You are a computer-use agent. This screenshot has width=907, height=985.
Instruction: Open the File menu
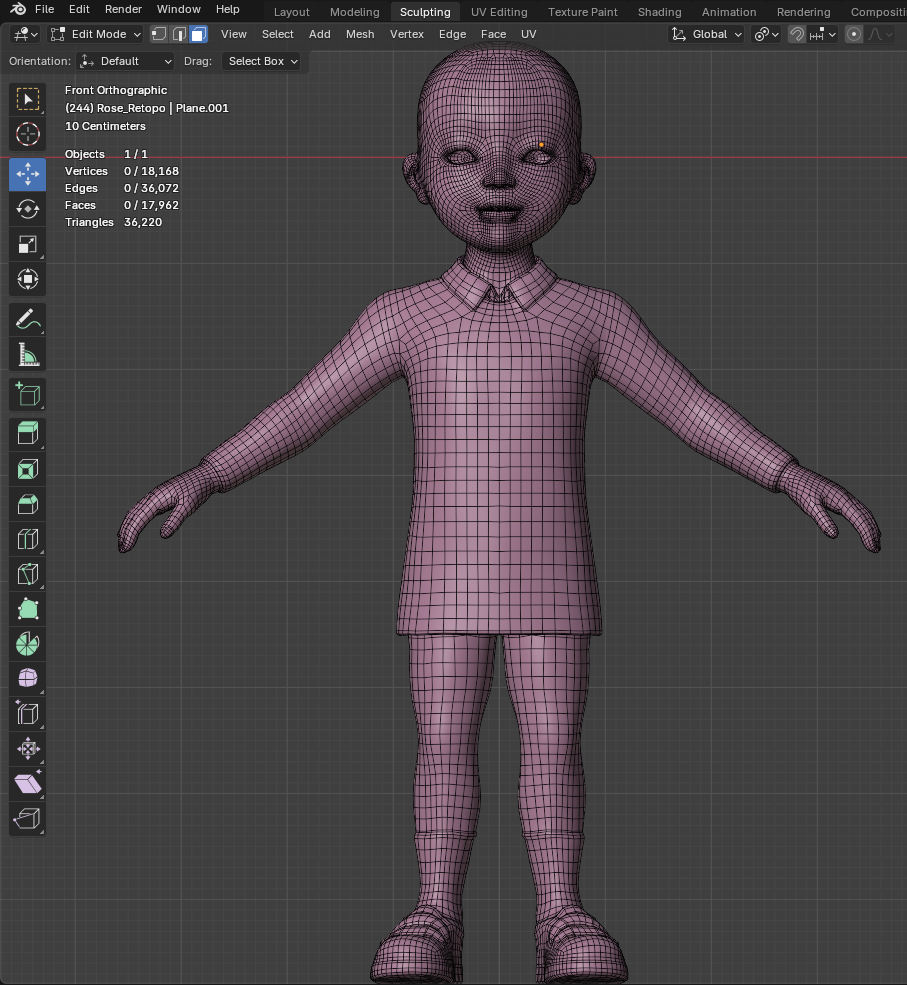point(44,9)
